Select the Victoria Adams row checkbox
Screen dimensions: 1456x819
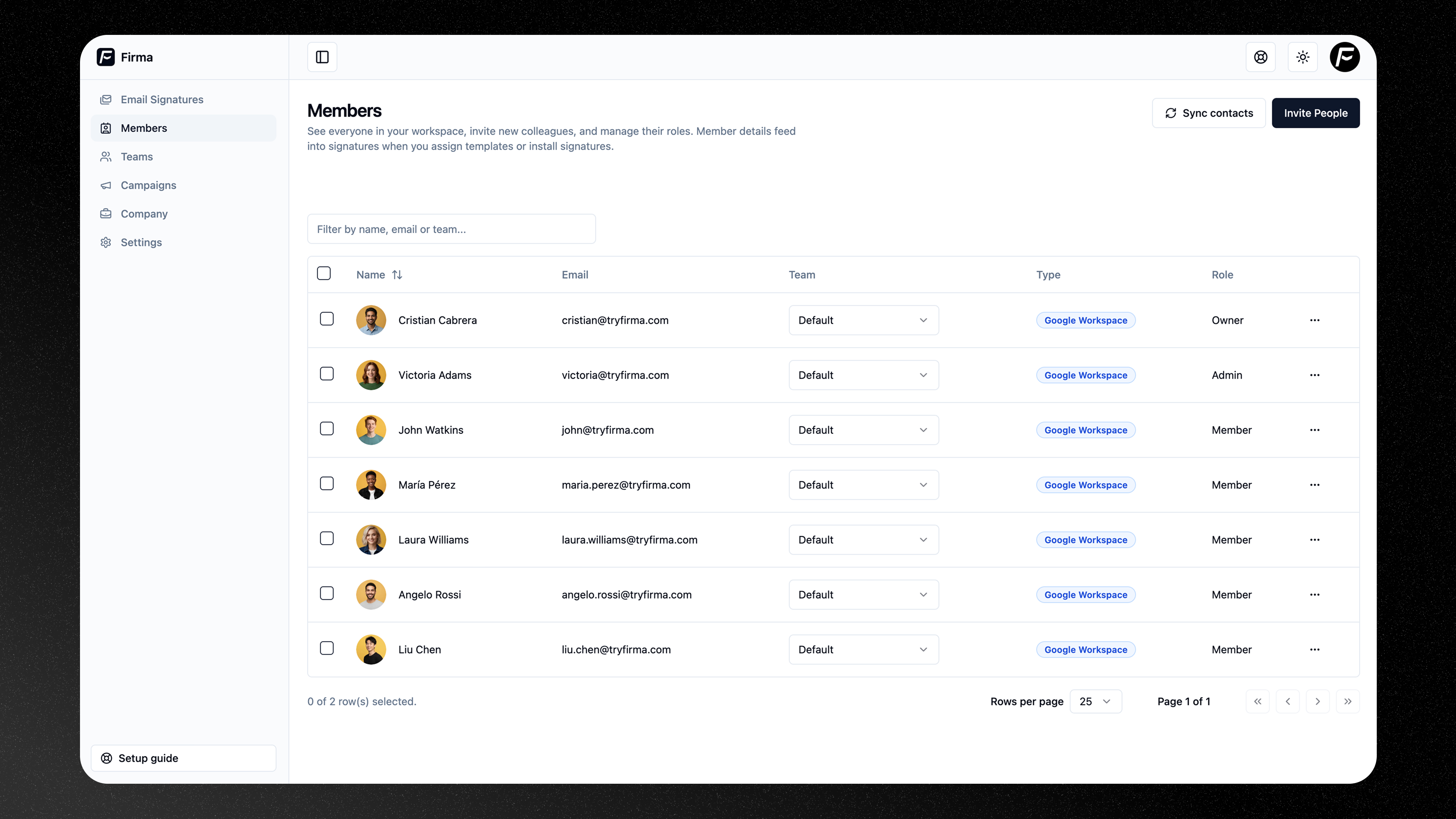pyautogui.click(x=327, y=373)
